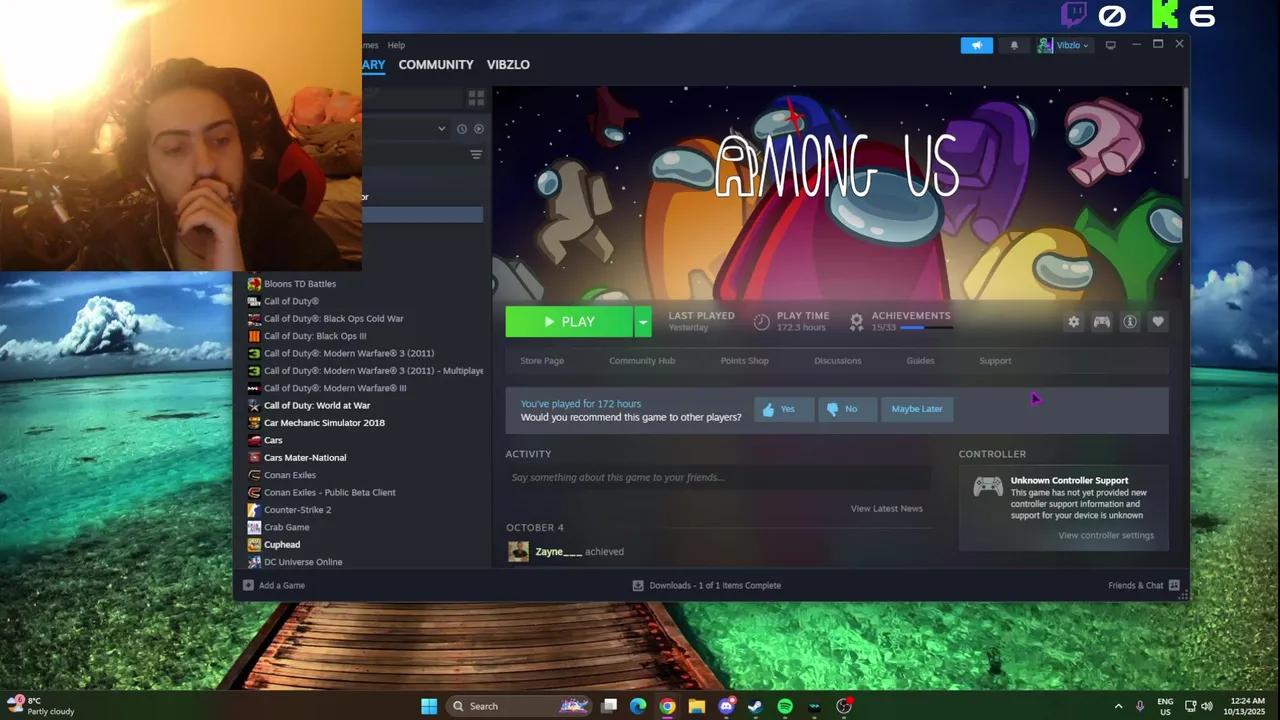
Task: Filter library by ready to play icon
Action: click(x=479, y=128)
